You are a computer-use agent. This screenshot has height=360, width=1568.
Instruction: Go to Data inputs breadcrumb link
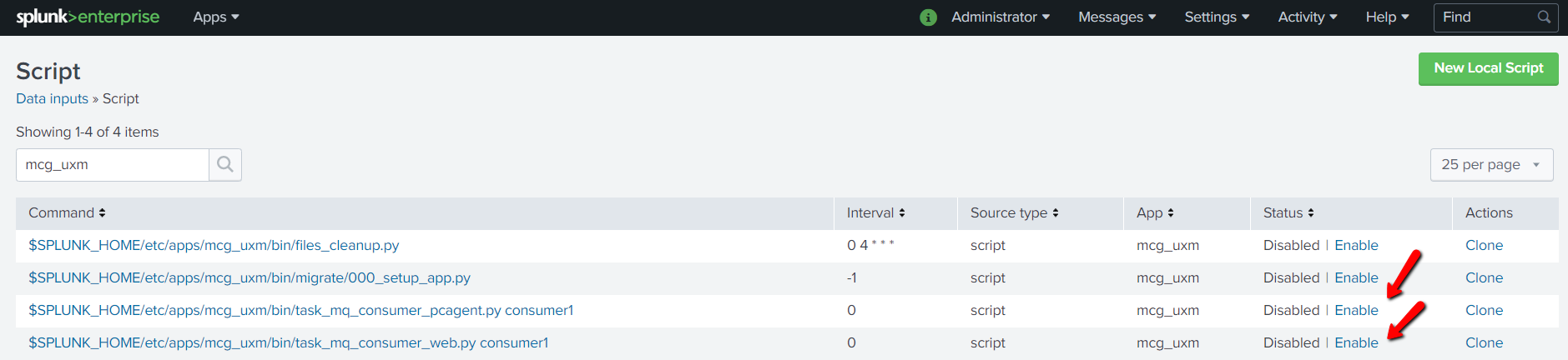tap(52, 98)
